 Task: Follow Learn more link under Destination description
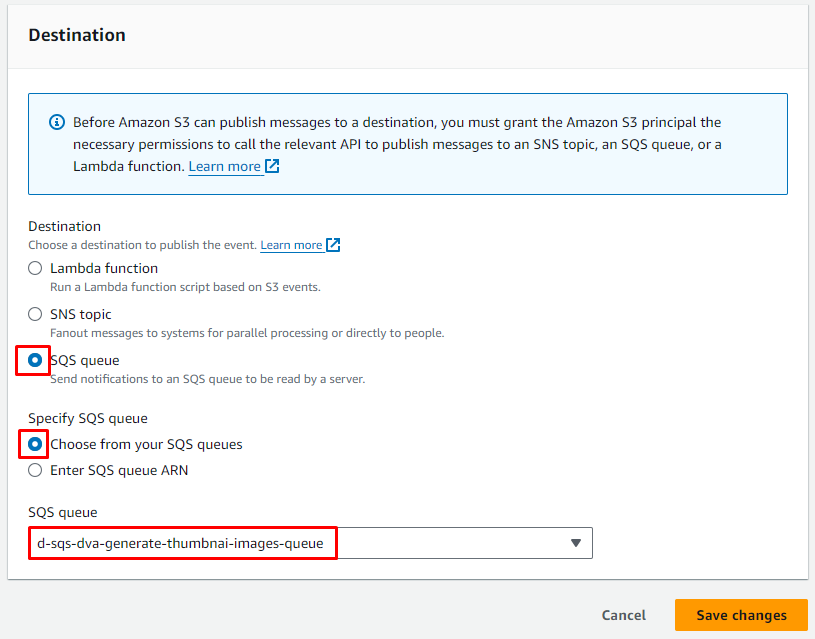291,245
